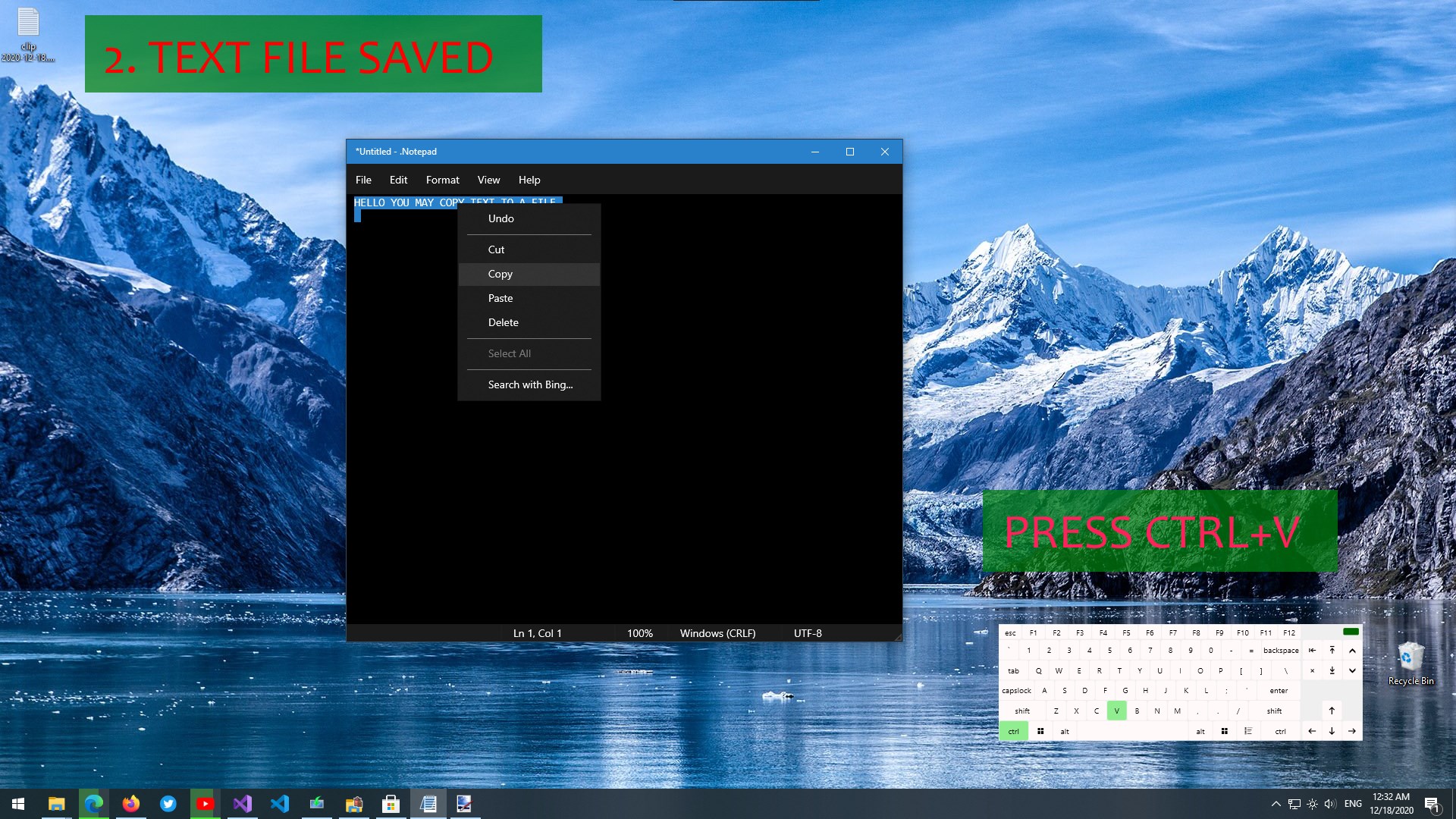This screenshot has width=1456, height=819.
Task: Expand the hidden system tray icons chevron
Action: (x=1276, y=804)
